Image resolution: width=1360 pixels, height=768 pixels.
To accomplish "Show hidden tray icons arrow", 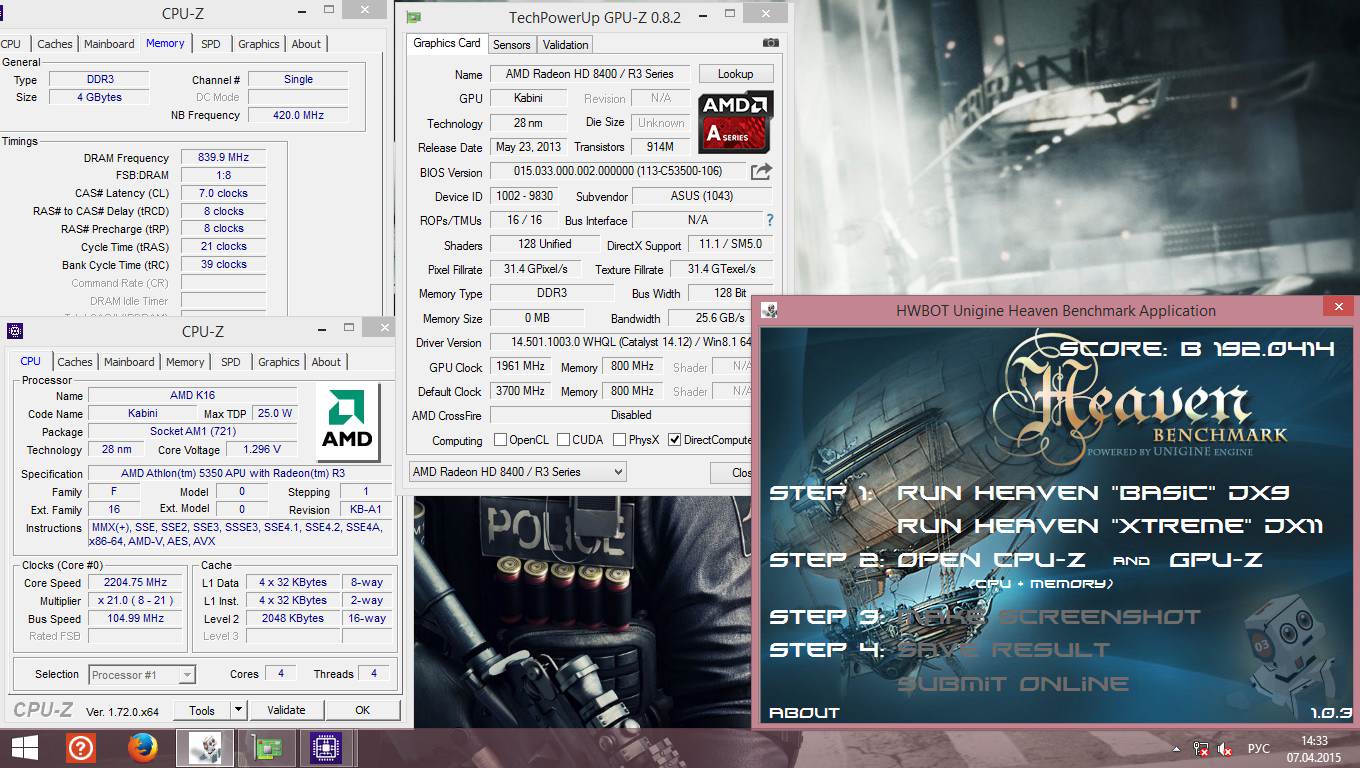I will [x=1177, y=748].
